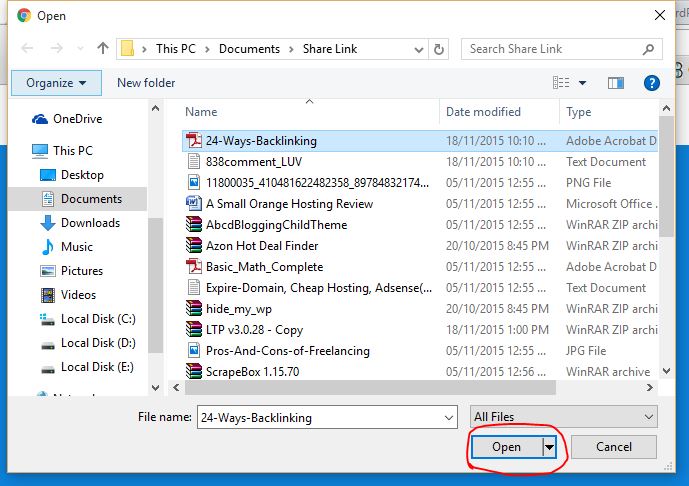Toggle the preview pane

tap(616, 83)
